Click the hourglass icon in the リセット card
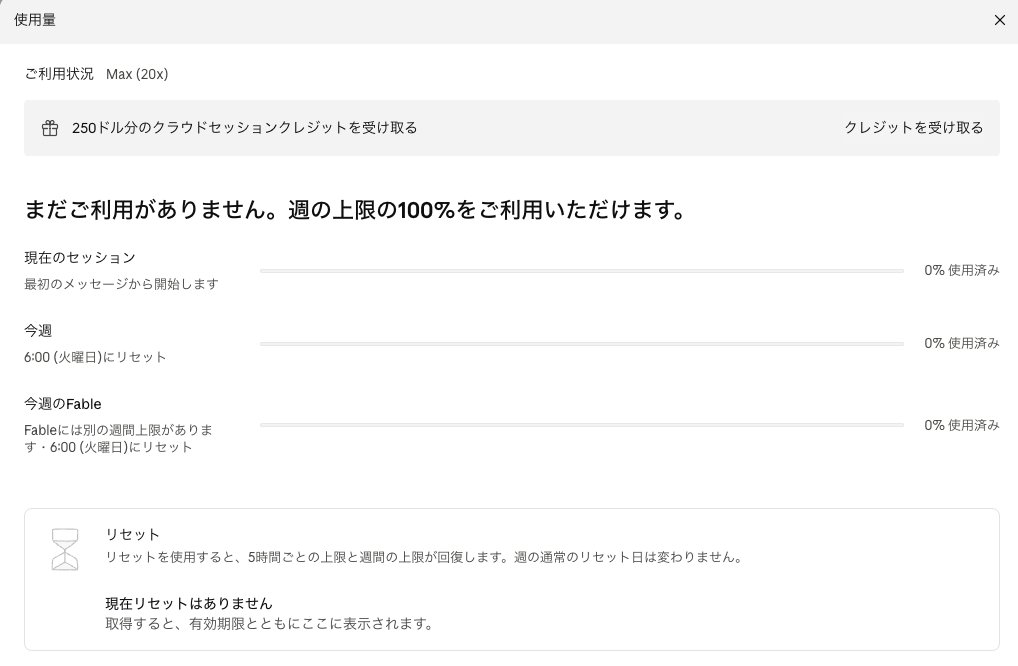The image size is (1018, 666). (65, 549)
